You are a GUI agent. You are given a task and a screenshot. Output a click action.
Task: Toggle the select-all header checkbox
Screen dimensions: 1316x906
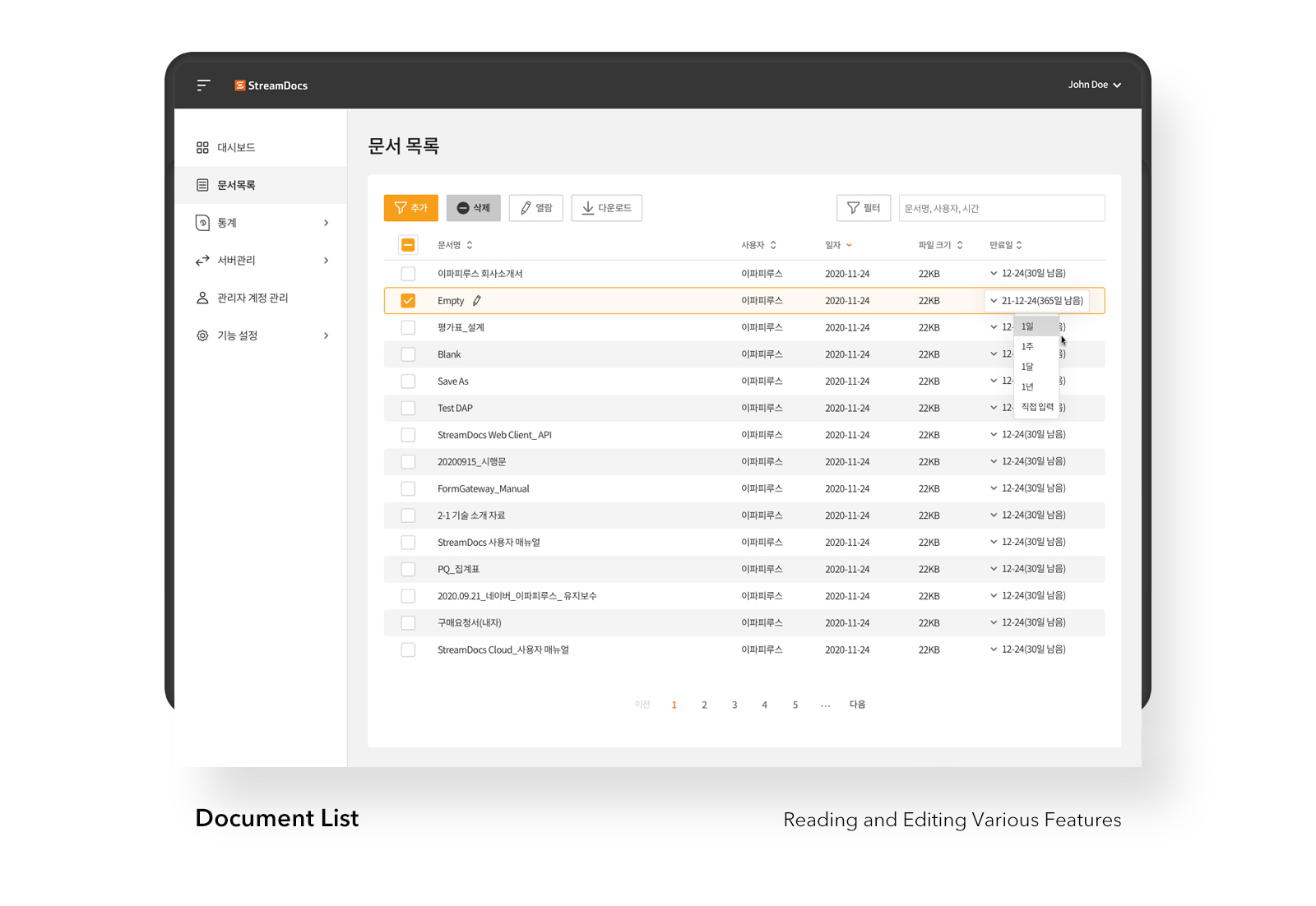pos(408,245)
